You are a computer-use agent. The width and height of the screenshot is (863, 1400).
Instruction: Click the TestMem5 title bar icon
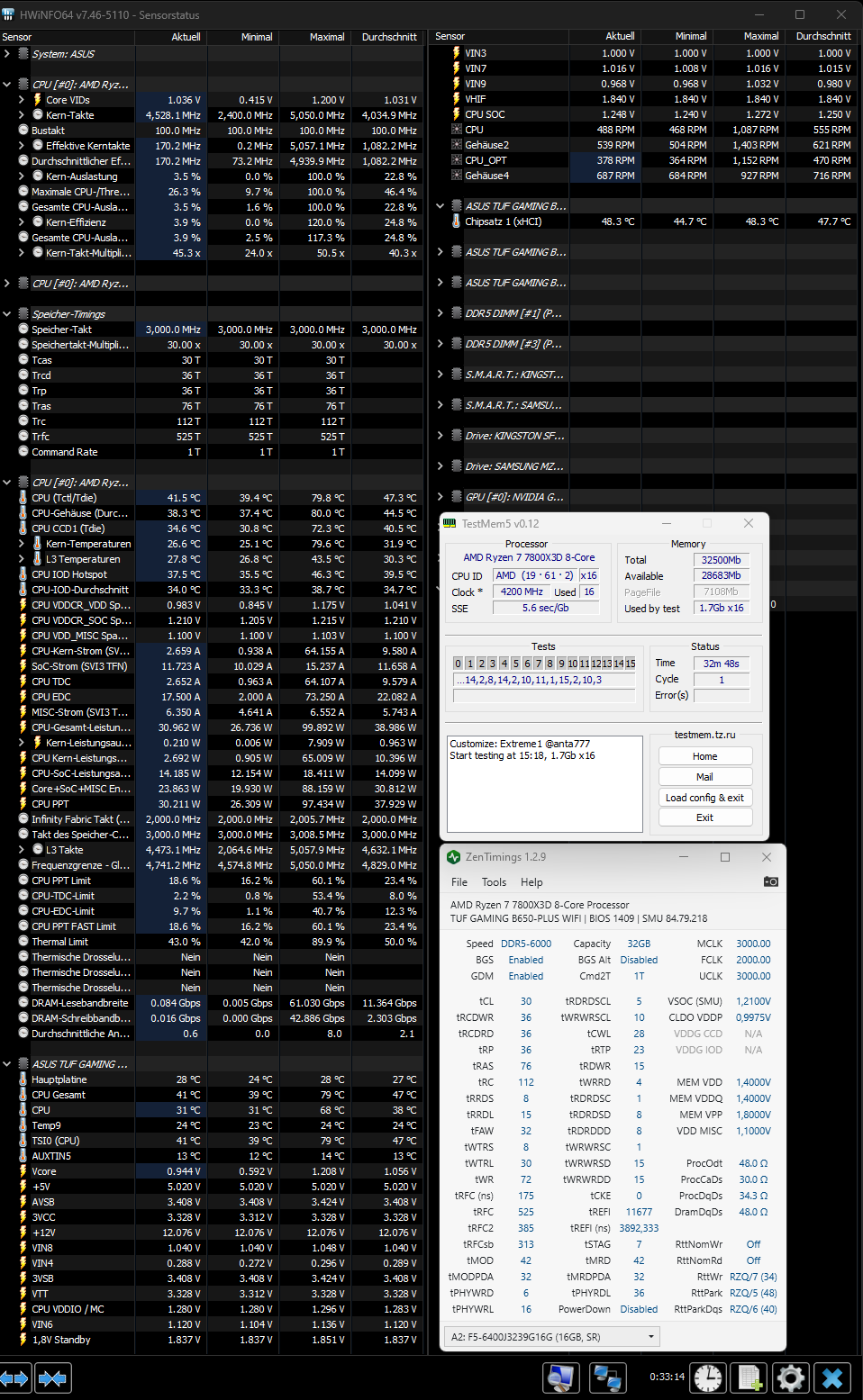[451, 523]
